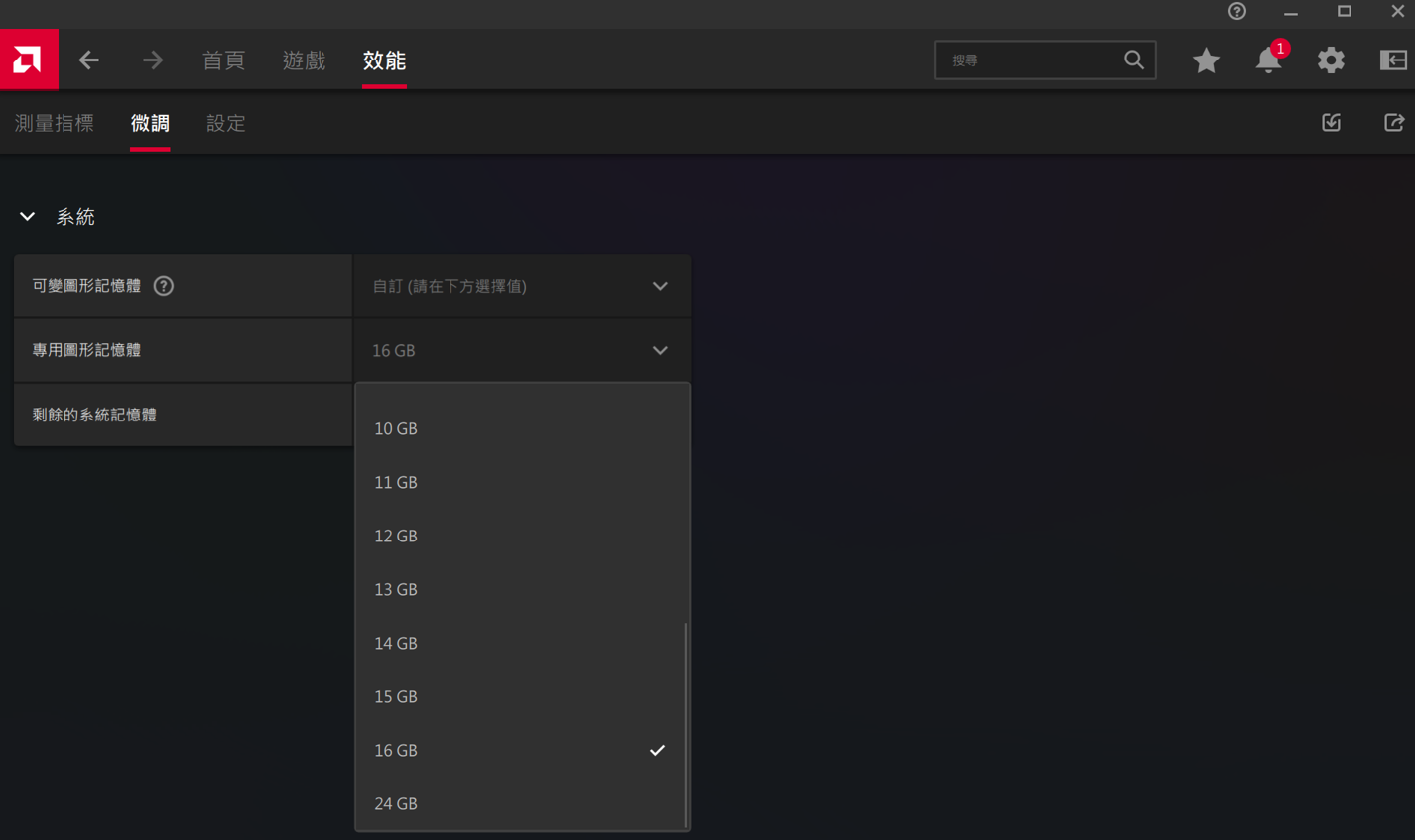The height and width of the screenshot is (840, 1415).
Task: Click the dropdown list scrollbar
Action: [685, 724]
